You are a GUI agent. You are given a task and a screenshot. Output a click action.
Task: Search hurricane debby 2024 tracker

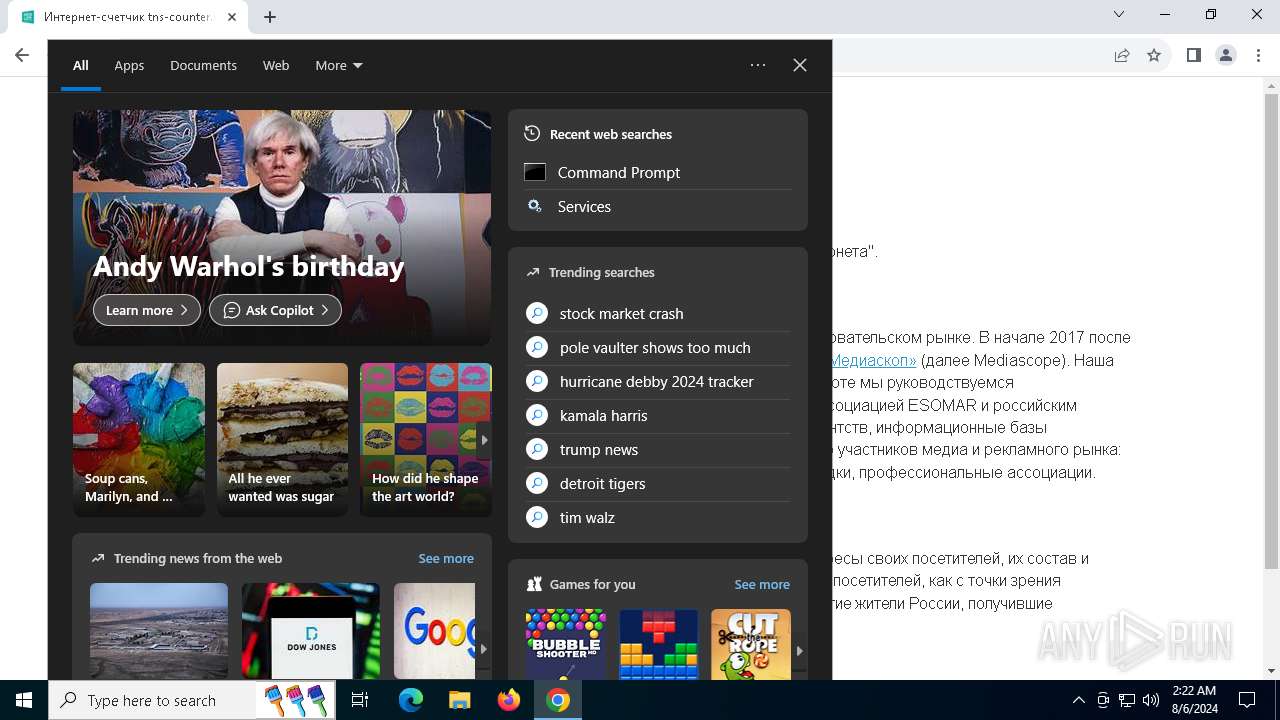click(658, 382)
